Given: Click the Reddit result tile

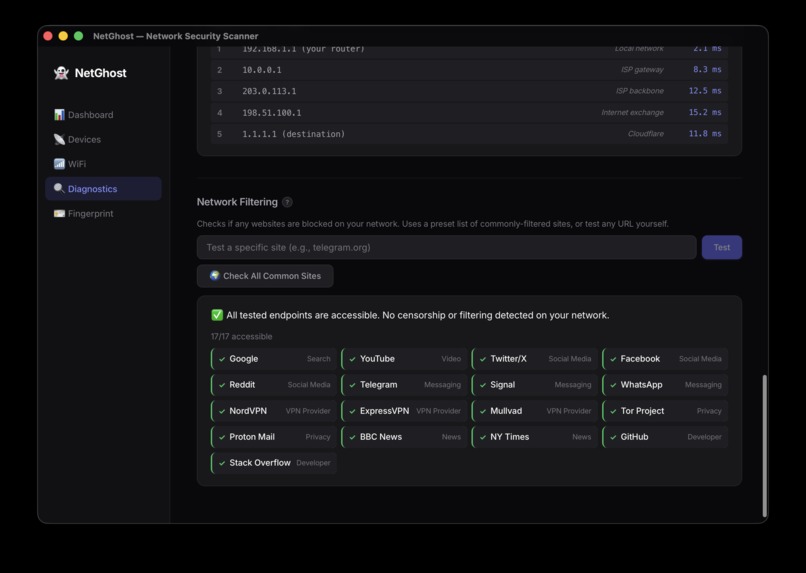Looking at the screenshot, I should click(x=274, y=384).
